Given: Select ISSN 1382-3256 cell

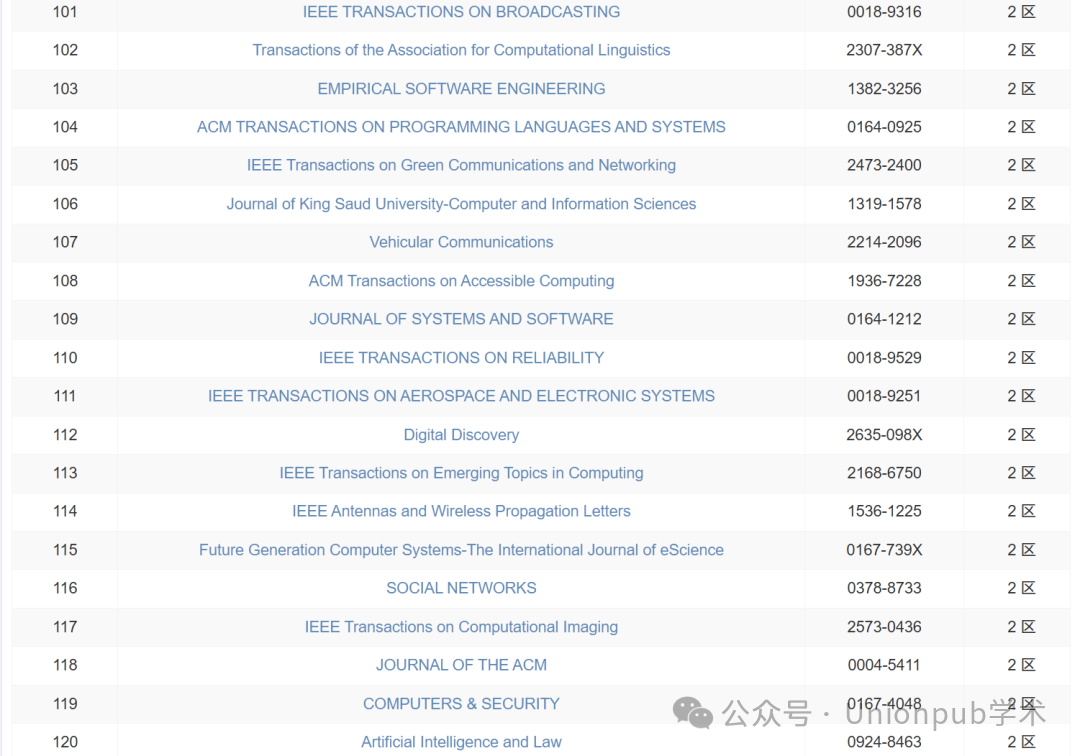Looking at the screenshot, I should click(884, 89).
